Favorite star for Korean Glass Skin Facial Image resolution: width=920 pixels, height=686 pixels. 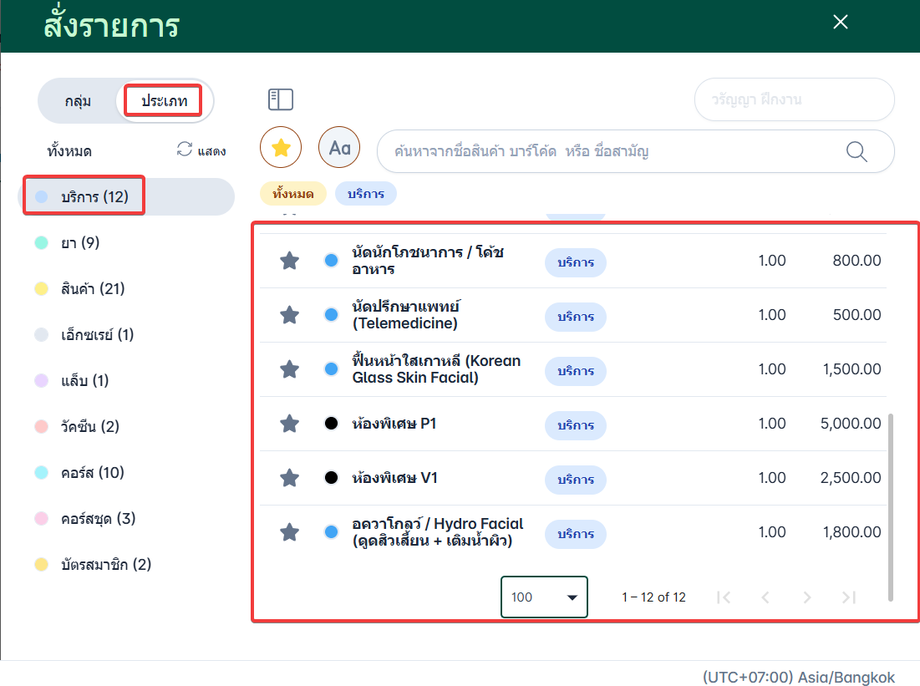[289, 369]
